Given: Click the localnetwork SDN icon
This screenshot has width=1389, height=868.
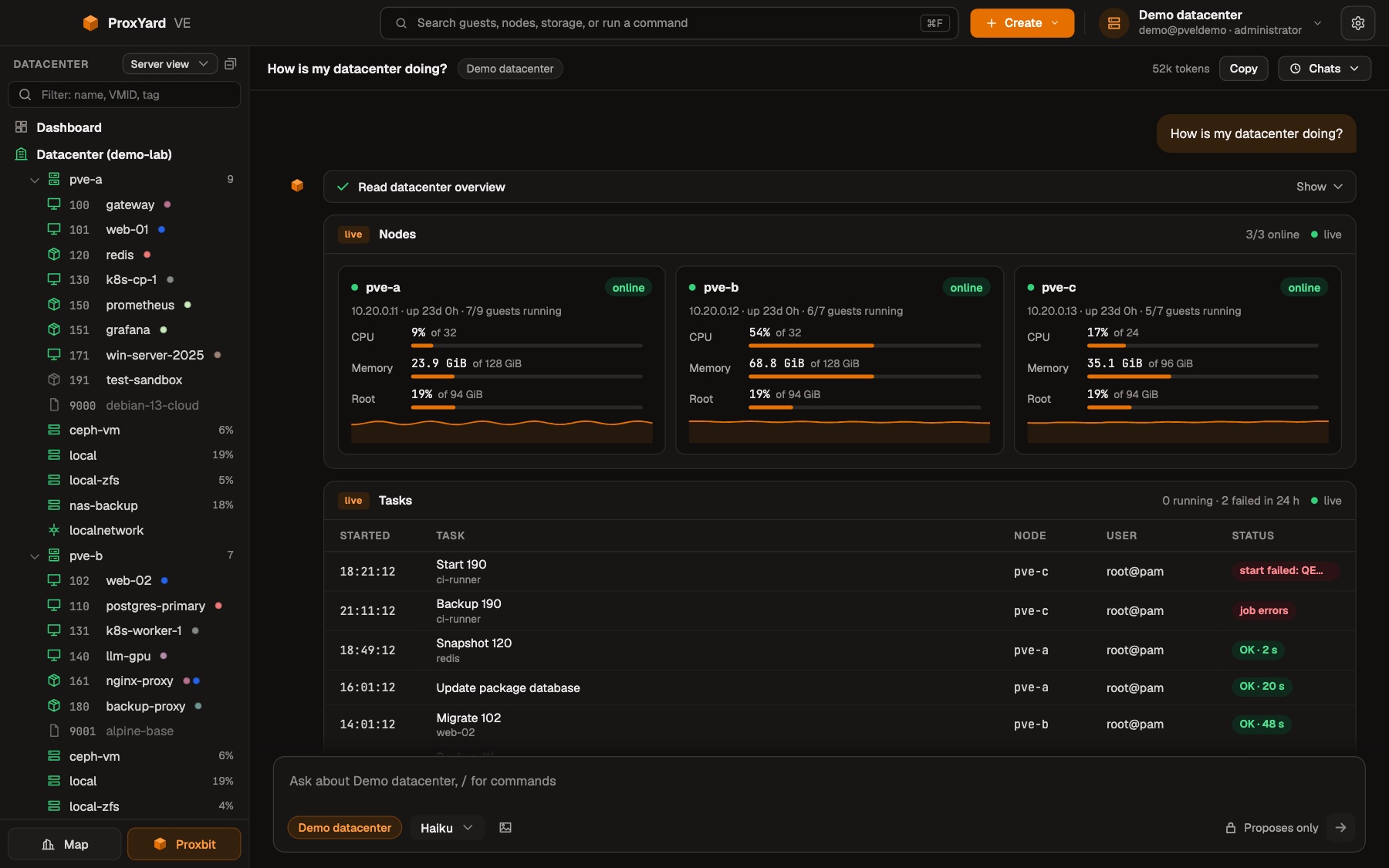Looking at the screenshot, I should tap(54, 530).
